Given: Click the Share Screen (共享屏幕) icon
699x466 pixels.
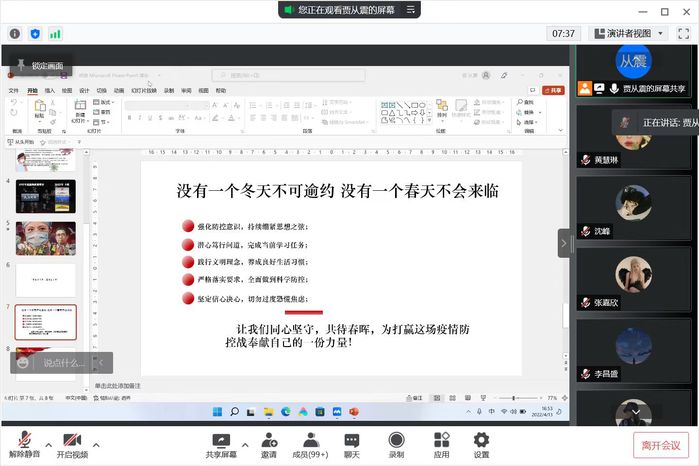Looking at the screenshot, I should point(221,444).
